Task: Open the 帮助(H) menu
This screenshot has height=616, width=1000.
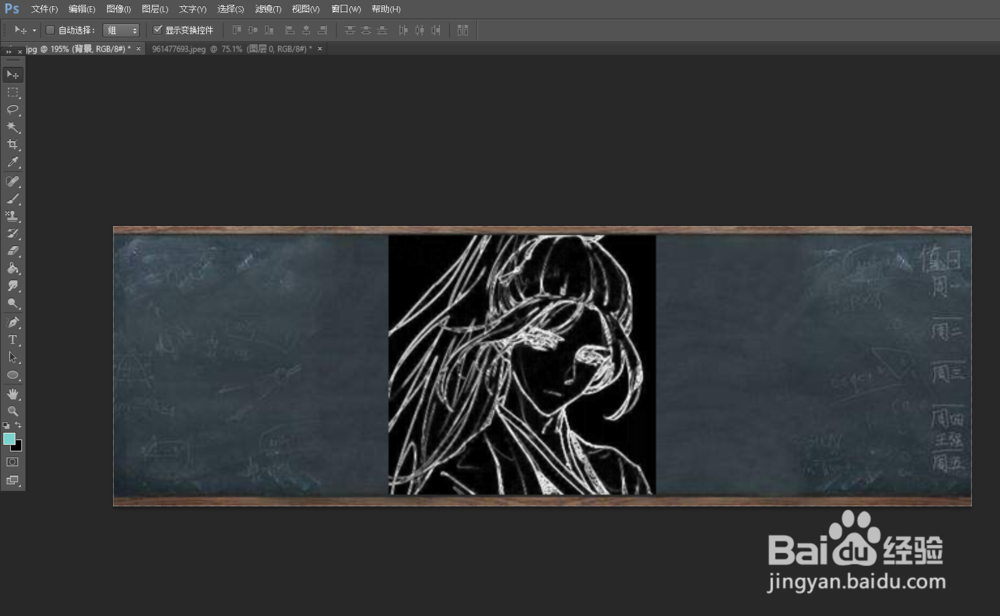Action: (x=386, y=9)
